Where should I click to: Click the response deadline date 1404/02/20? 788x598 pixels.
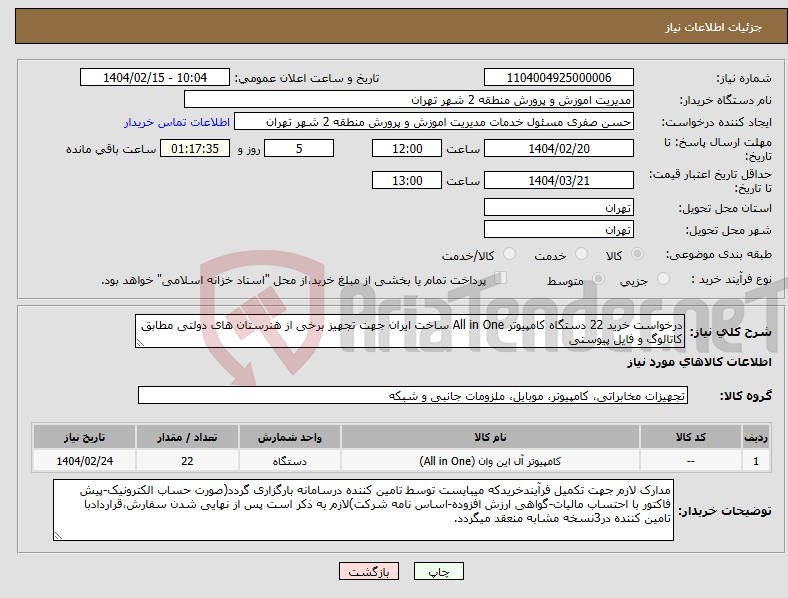point(558,148)
